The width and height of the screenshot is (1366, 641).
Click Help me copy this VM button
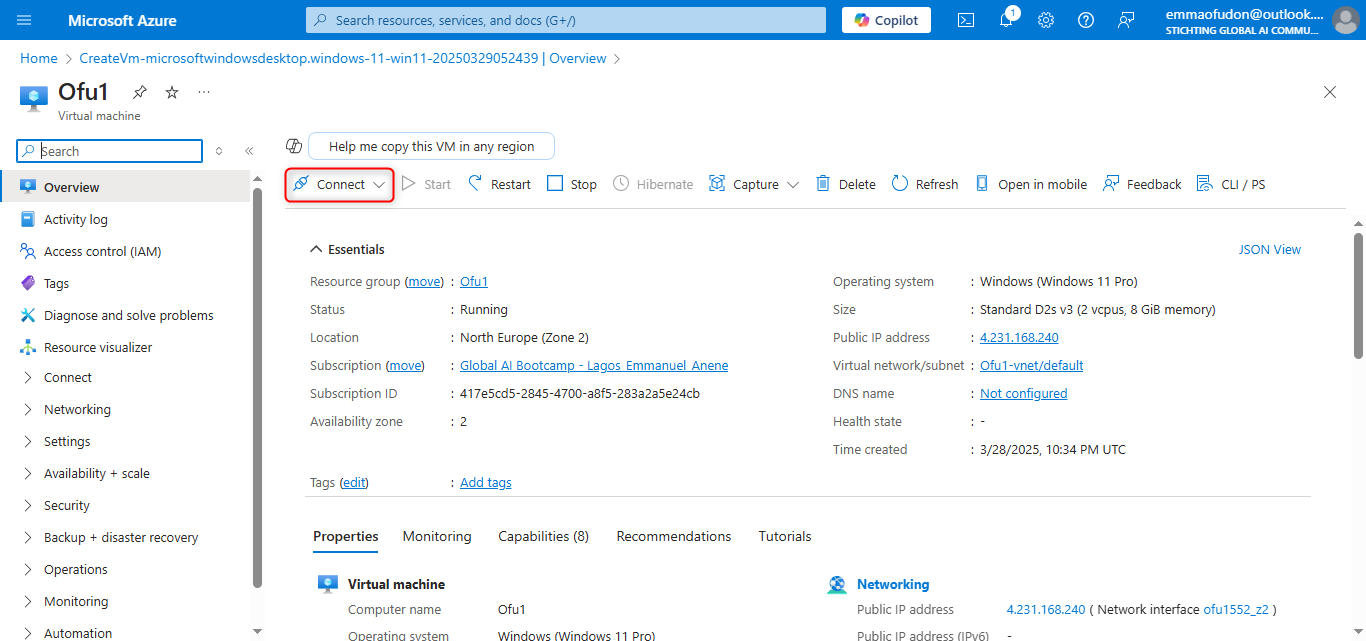(x=431, y=146)
